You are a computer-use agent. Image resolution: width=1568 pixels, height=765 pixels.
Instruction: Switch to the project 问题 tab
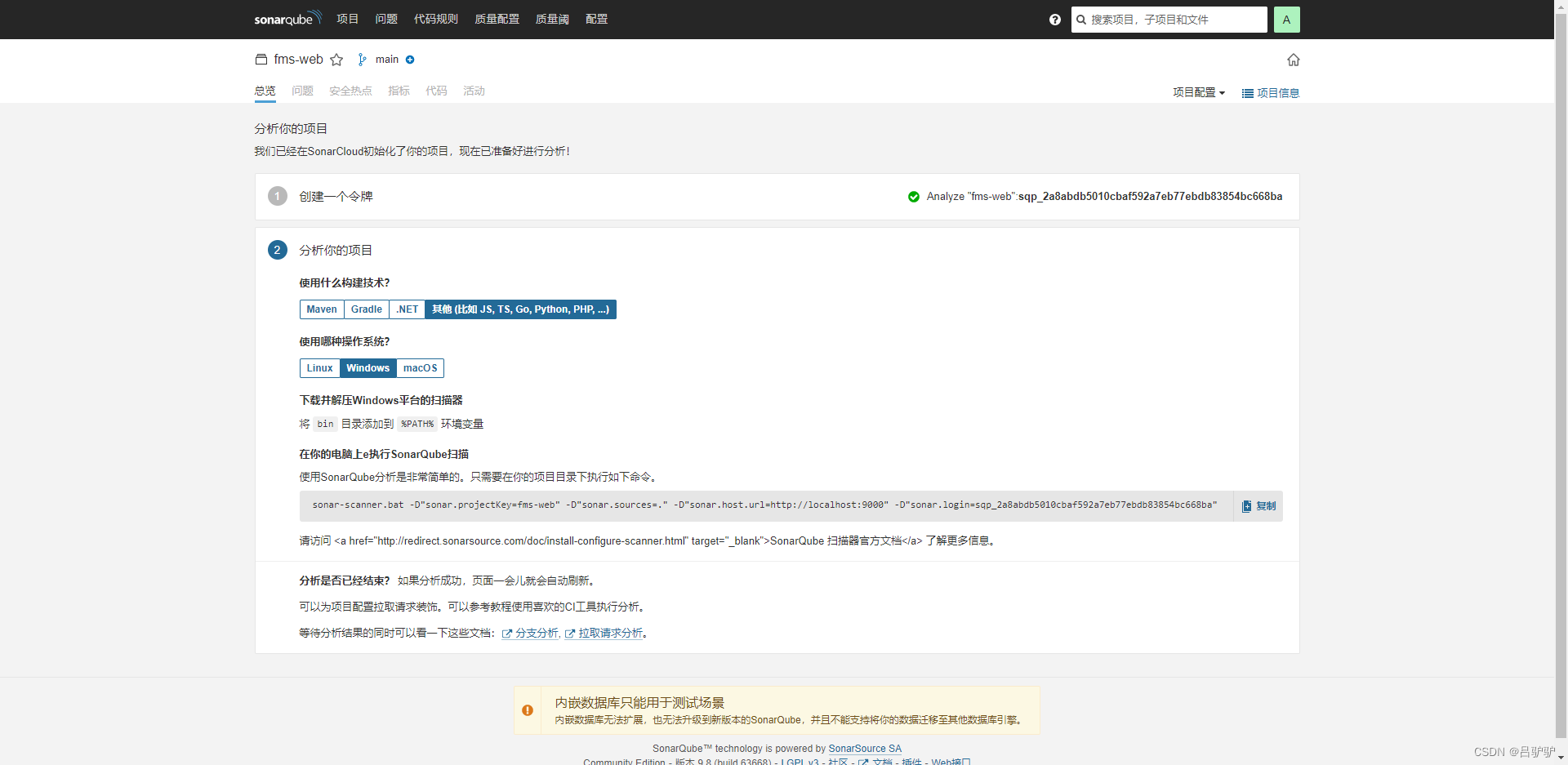[x=302, y=91]
